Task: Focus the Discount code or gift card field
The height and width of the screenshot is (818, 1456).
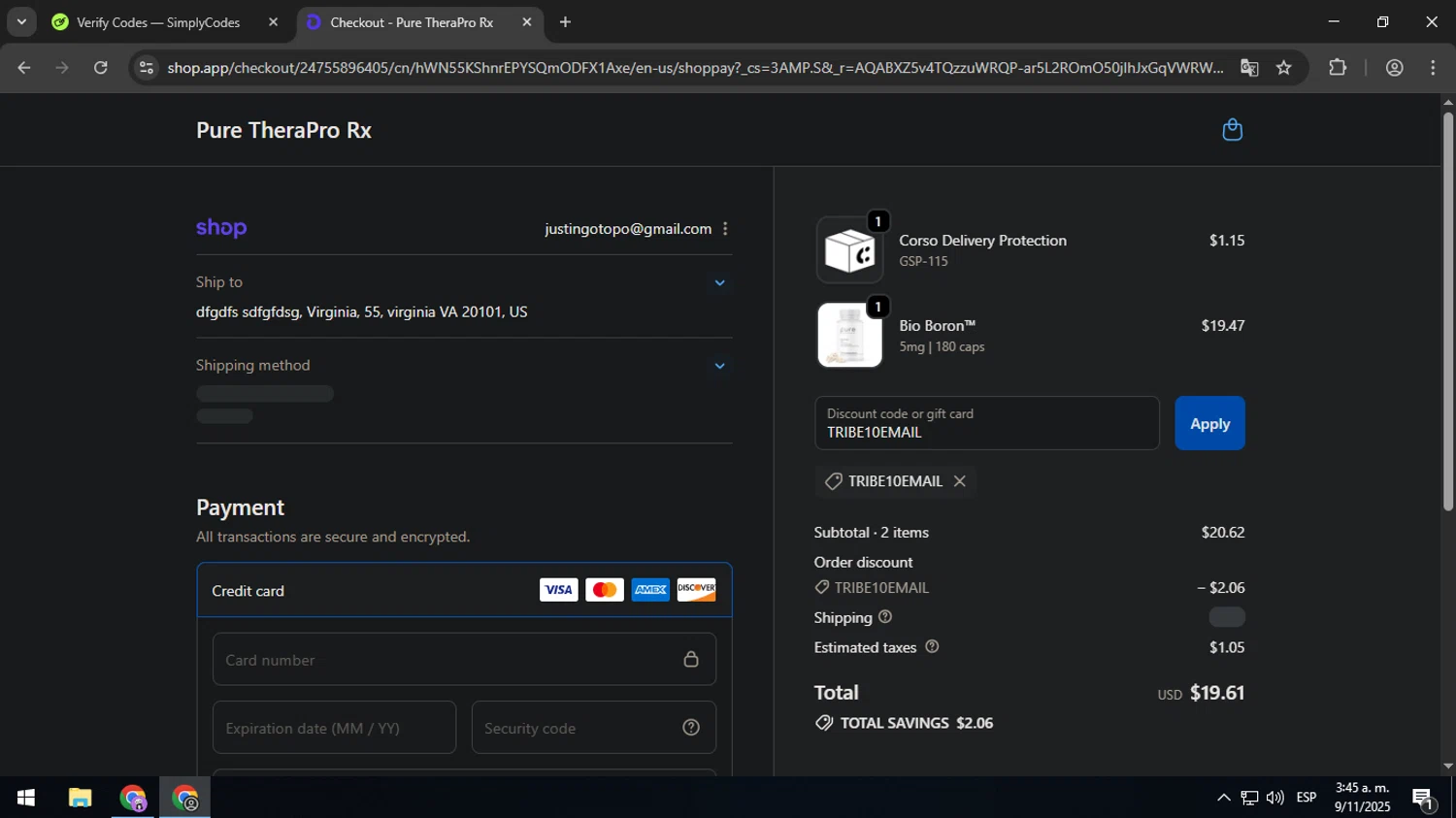Action: click(x=986, y=423)
